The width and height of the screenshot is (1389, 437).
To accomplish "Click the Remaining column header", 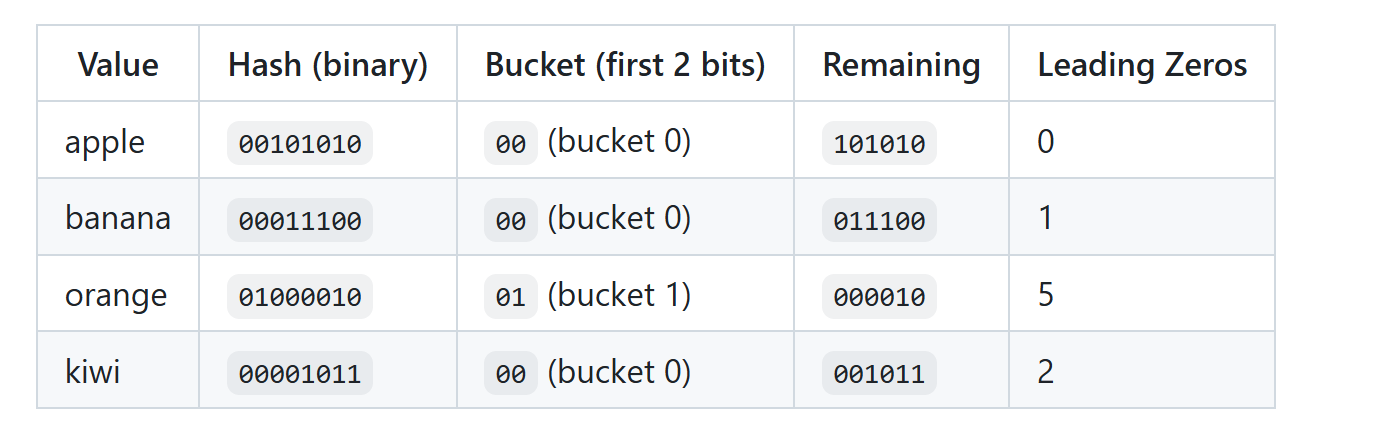I will pos(901,64).
